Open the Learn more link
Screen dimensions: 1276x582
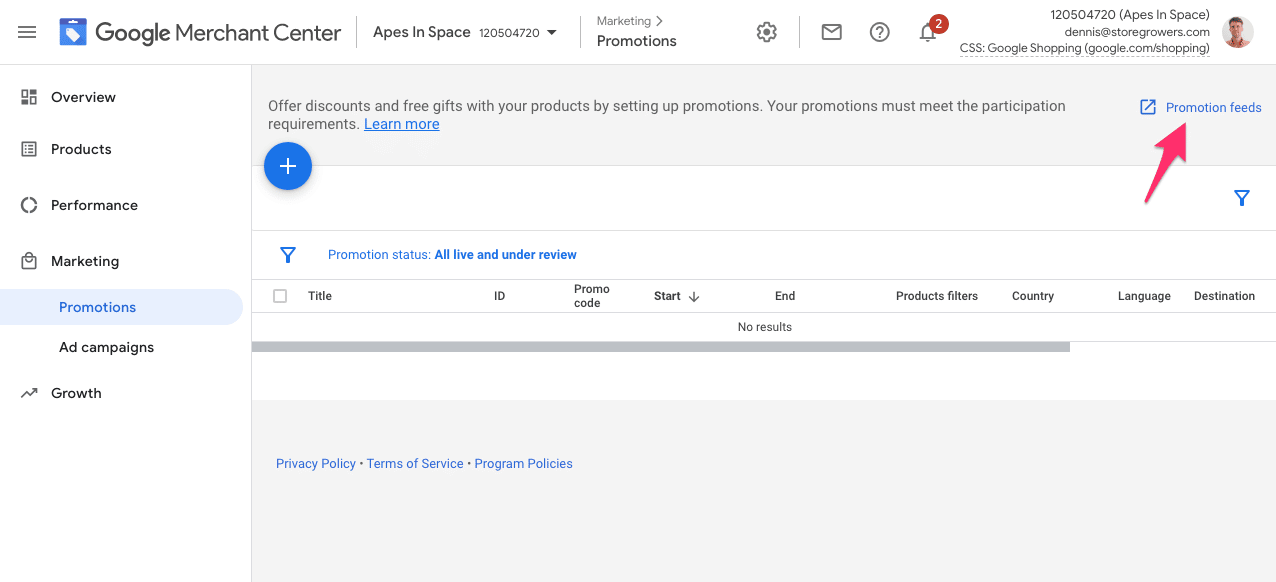click(402, 124)
